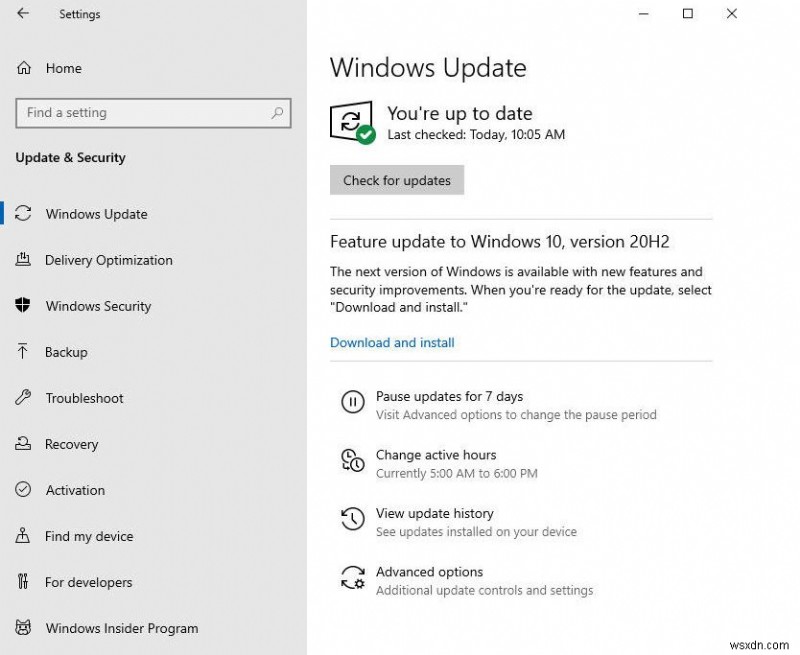Open Troubleshoot using its wrench icon
This screenshot has height=655, width=800.
click(x=22, y=398)
